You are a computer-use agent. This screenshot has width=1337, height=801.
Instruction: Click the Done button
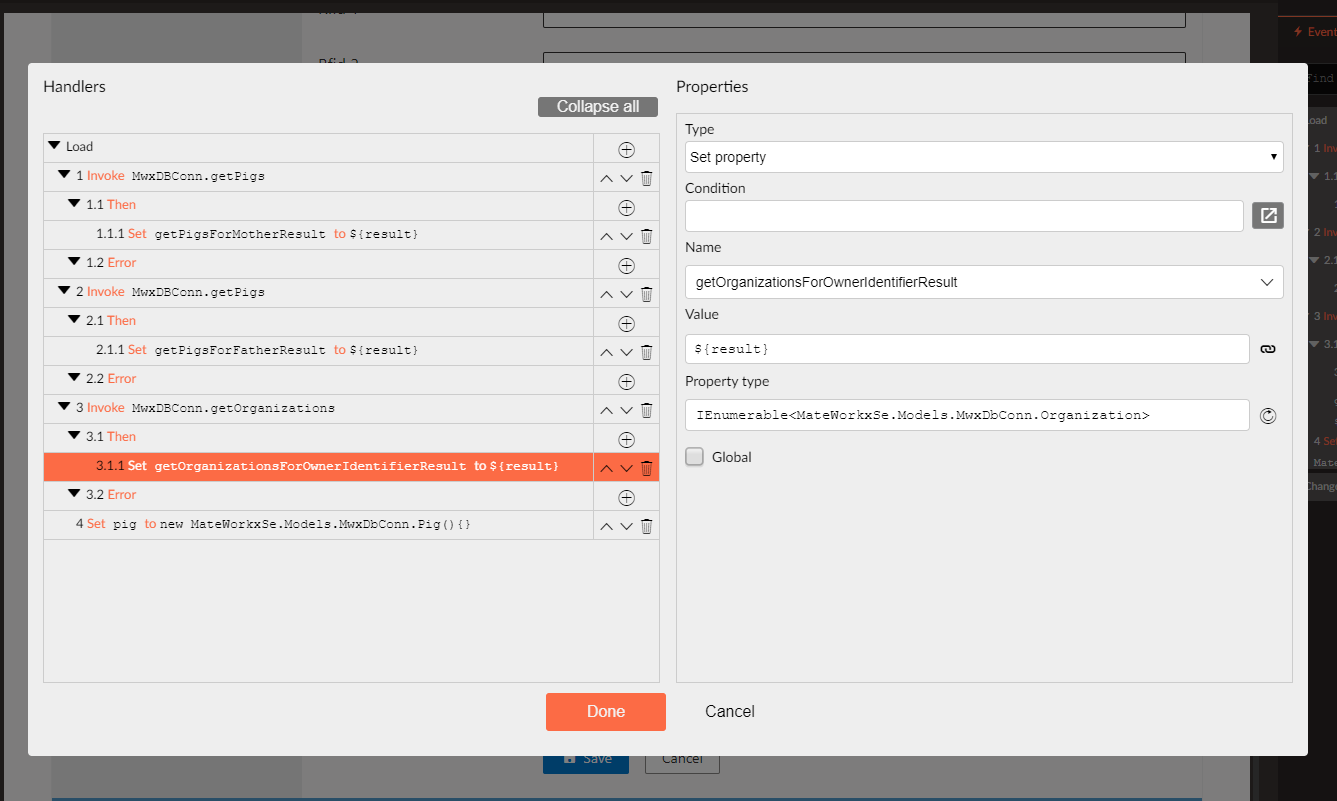(x=606, y=712)
